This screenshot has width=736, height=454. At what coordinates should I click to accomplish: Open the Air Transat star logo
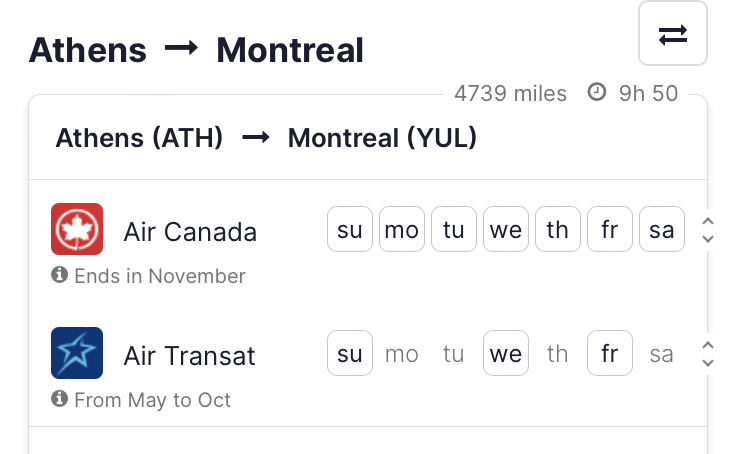coord(77,353)
